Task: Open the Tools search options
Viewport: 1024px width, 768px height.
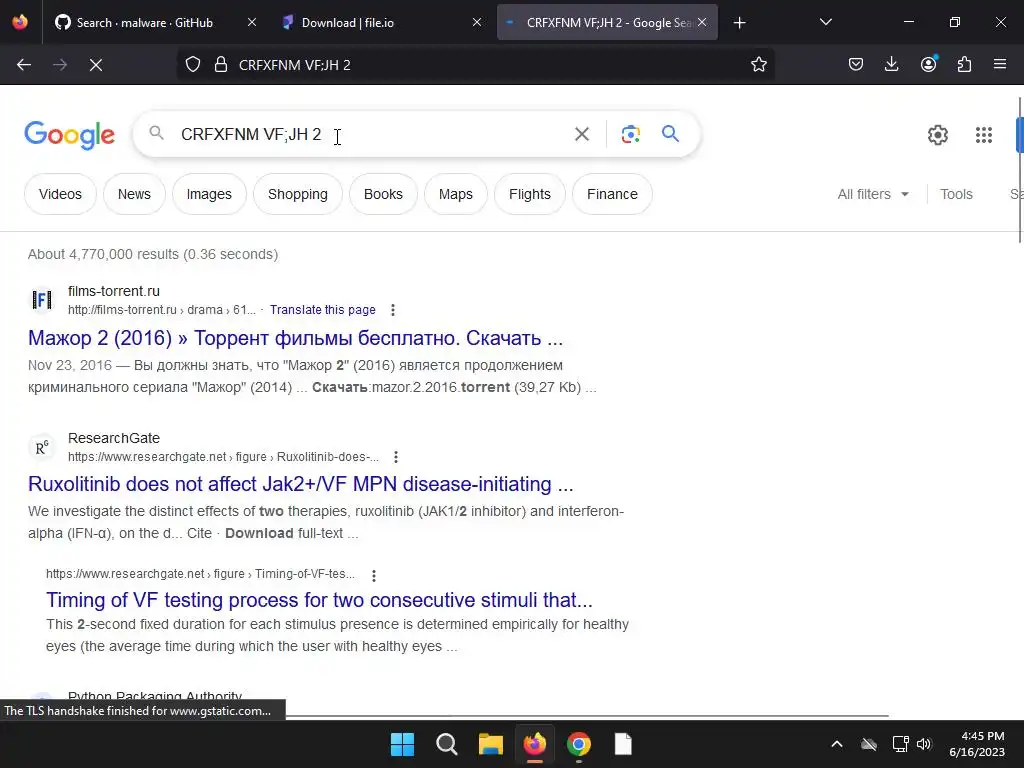Action: click(956, 194)
